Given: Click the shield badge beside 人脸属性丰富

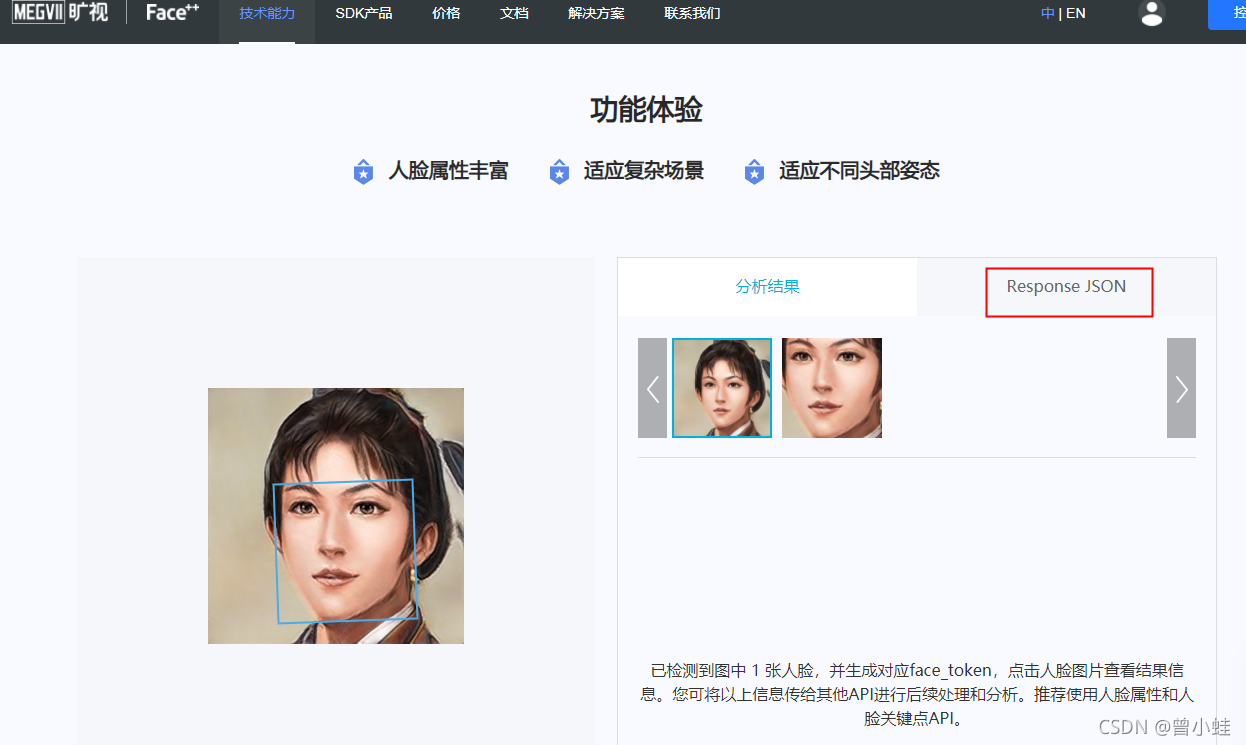Looking at the screenshot, I should coord(363,171).
